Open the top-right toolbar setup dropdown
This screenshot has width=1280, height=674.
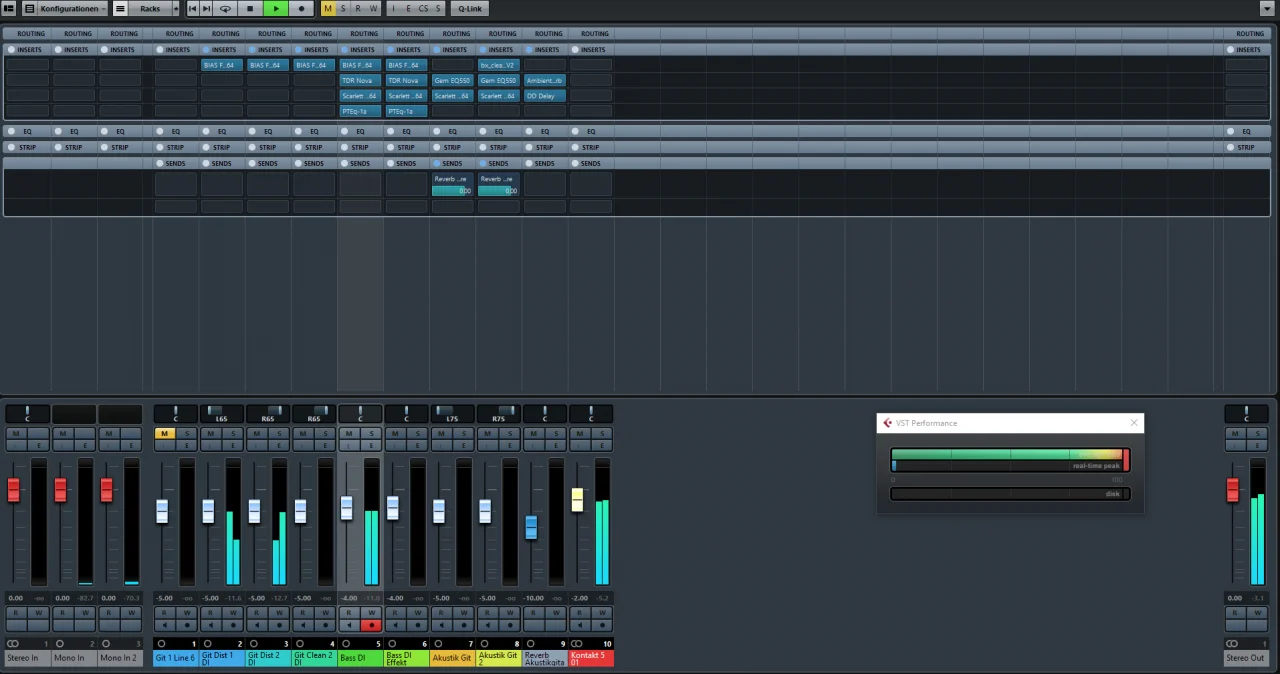(1267, 9)
